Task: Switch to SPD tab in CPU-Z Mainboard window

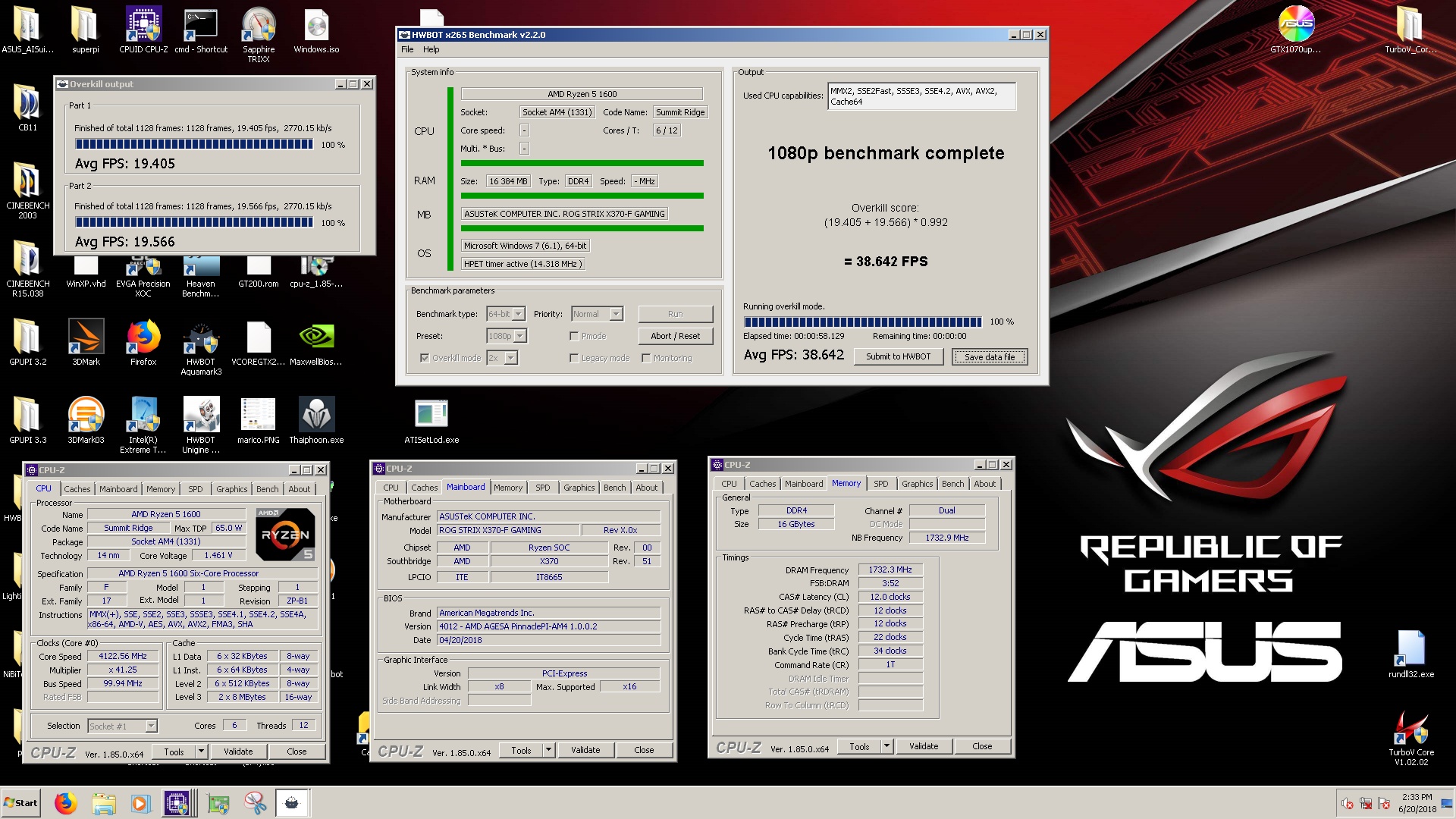Action: (542, 488)
